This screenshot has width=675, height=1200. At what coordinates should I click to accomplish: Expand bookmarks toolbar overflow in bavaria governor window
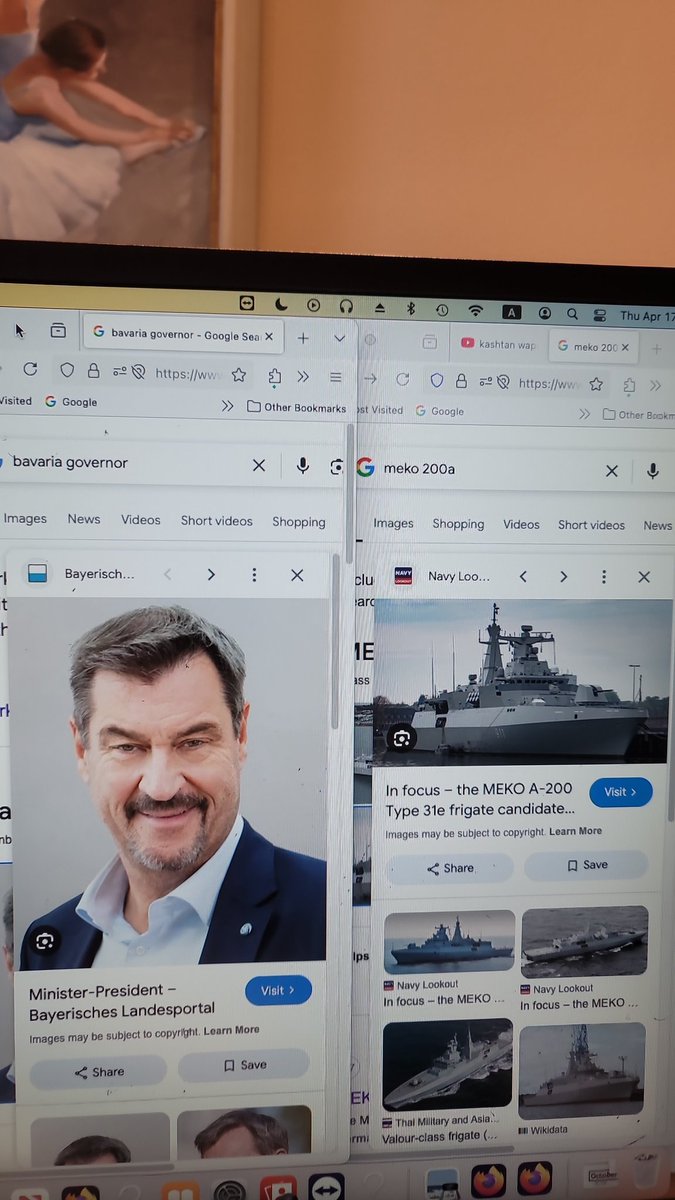point(228,406)
